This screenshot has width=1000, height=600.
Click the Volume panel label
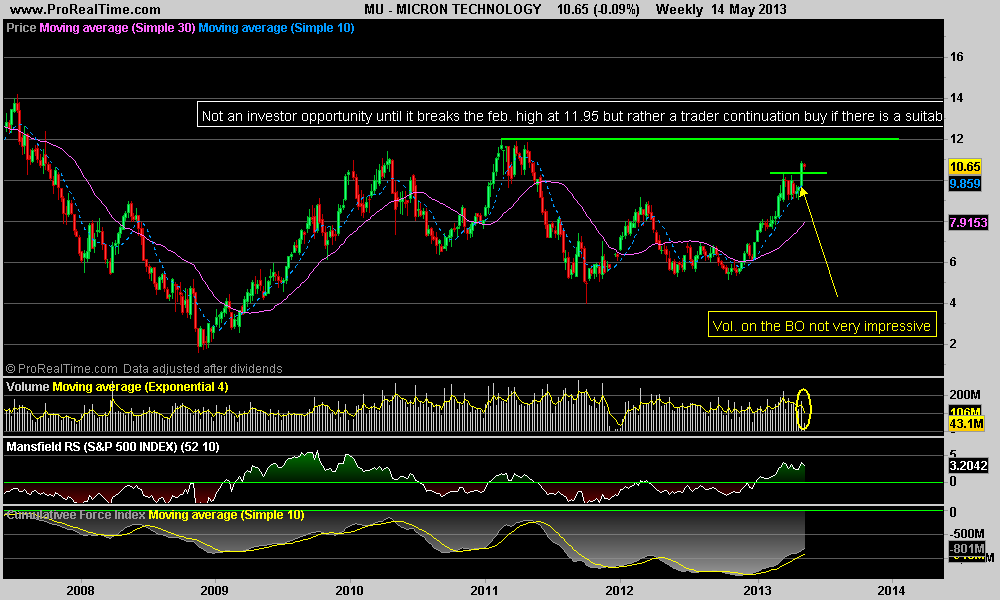pos(27,387)
